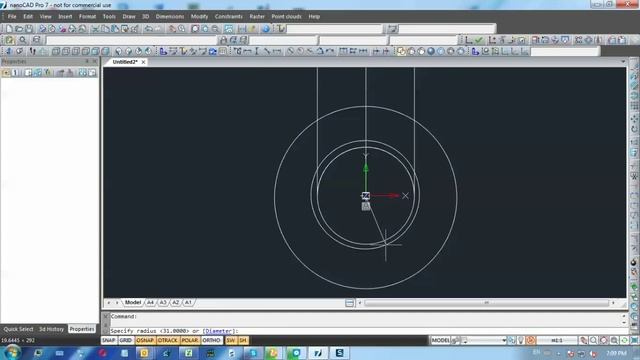Expand the document tabs list arrow
Viewport: 640px width, 360px height.
pyautogui.click(x=623, y=62)
